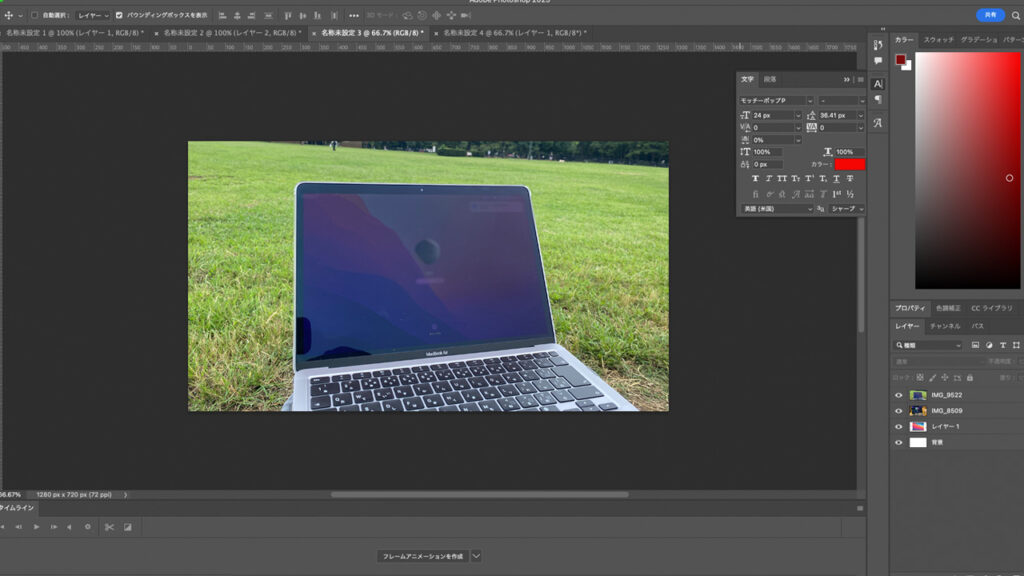Click the lock position icon in Layers
This screenshot has width=1024, height=576.
click(x=944, y=377)
